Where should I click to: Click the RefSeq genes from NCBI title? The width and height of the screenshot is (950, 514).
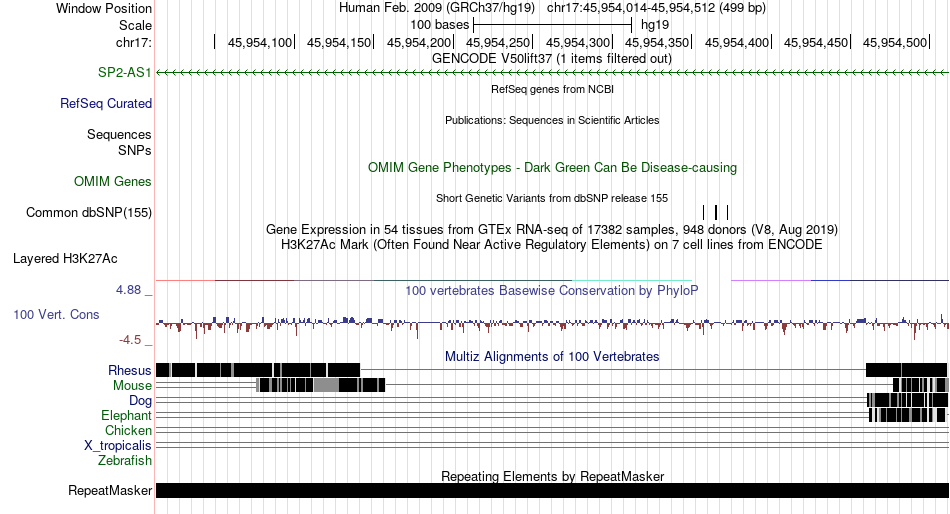point(552,89)
